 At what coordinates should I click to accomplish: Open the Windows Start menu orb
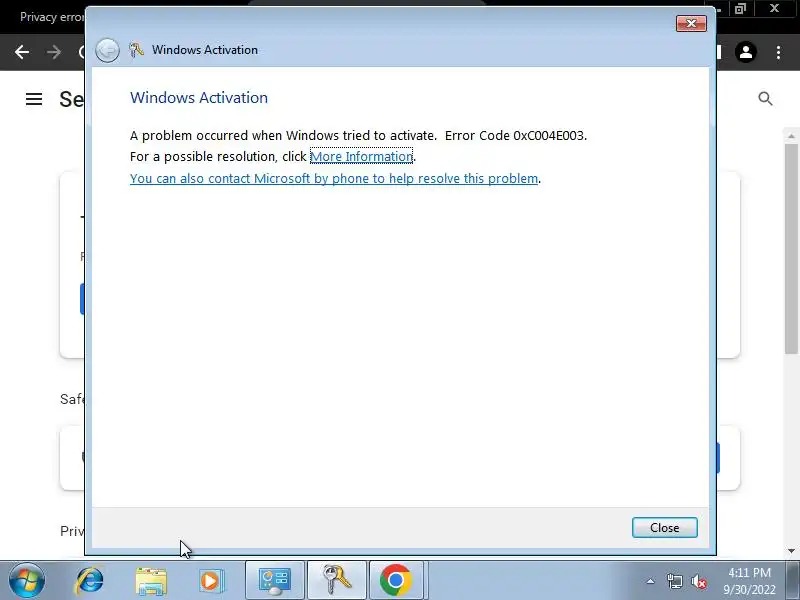[27, 581]
